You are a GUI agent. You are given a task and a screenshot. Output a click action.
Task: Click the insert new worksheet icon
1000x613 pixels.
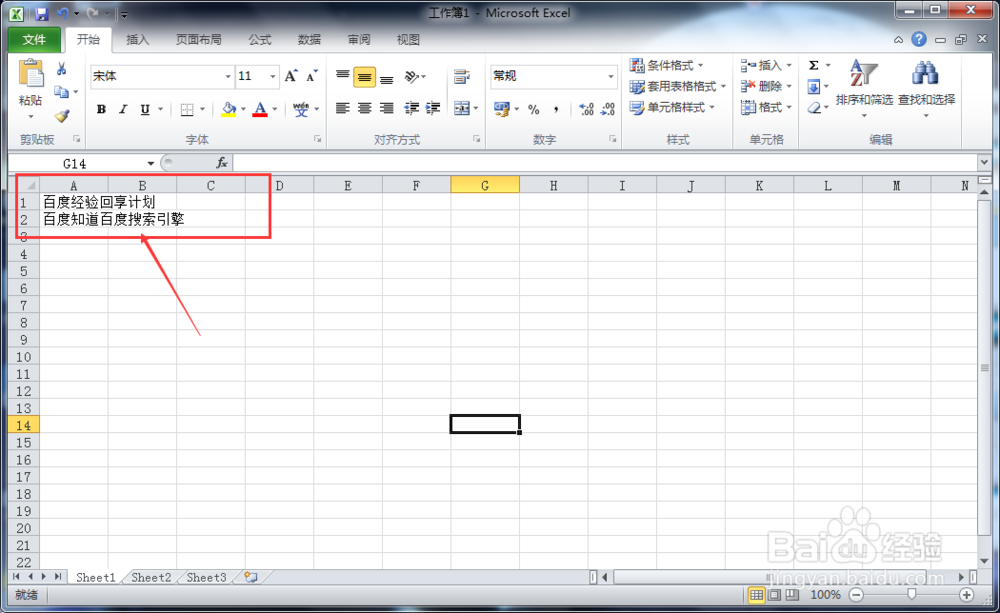(x=251, y=577)
